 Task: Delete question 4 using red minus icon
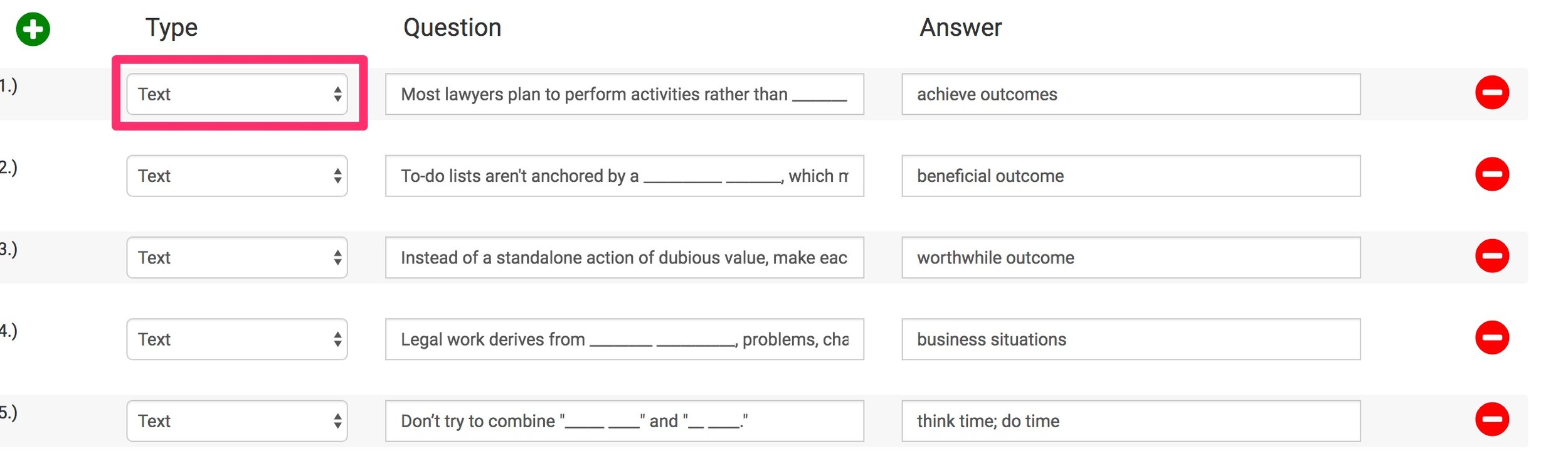(1492, 338)
